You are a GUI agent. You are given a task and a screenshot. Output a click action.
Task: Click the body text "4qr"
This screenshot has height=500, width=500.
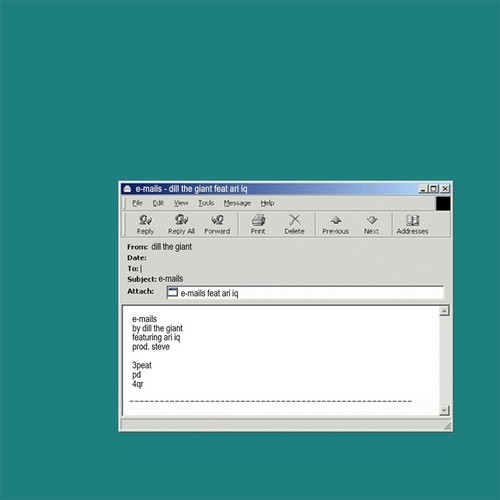point(138,384)
